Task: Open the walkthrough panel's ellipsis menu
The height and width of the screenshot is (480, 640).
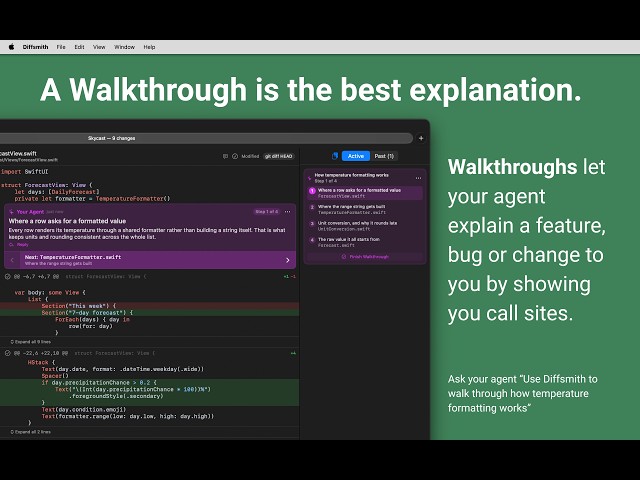Action: tap(418, 178)
